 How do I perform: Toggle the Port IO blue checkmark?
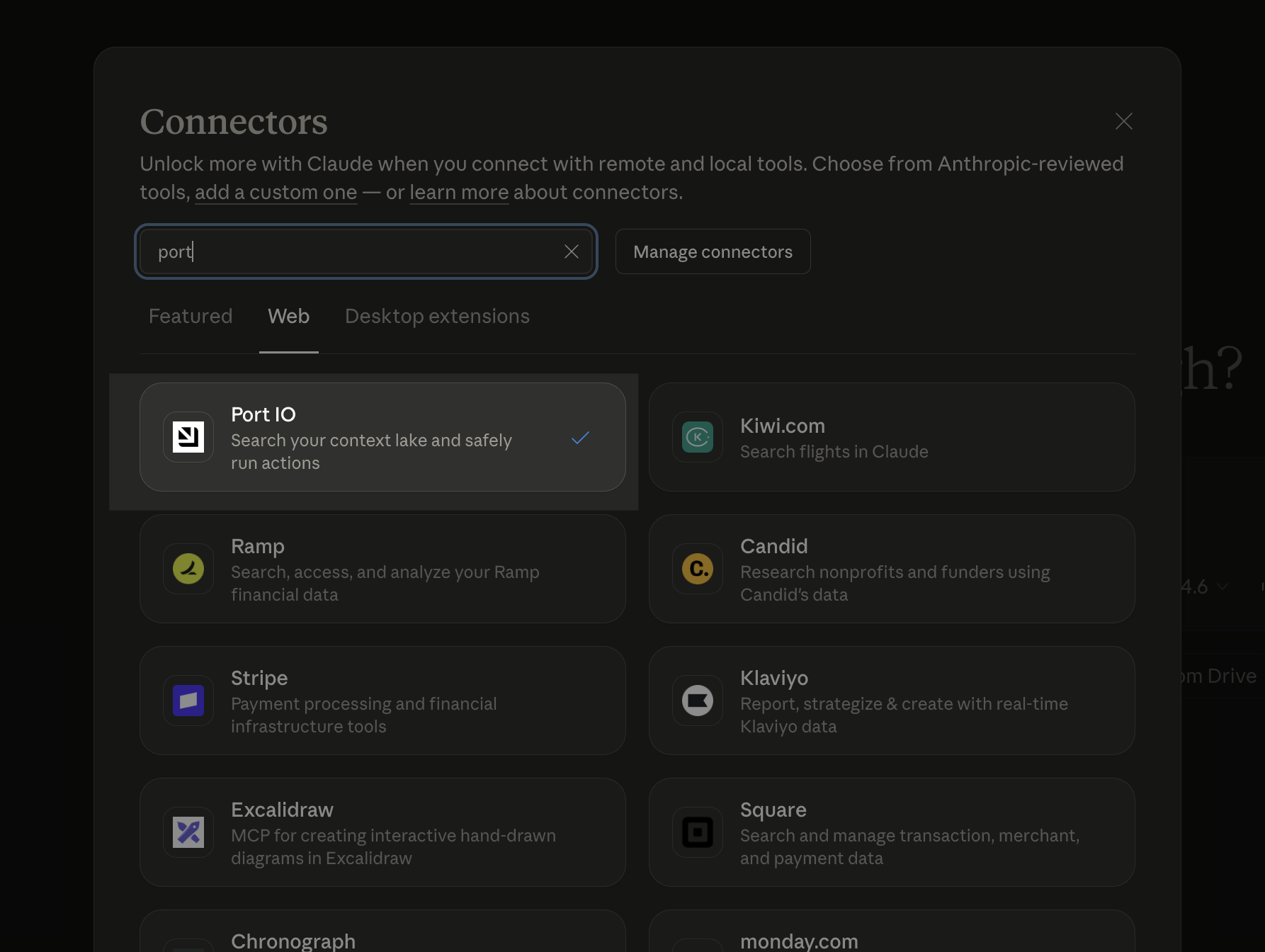point(580,438)
